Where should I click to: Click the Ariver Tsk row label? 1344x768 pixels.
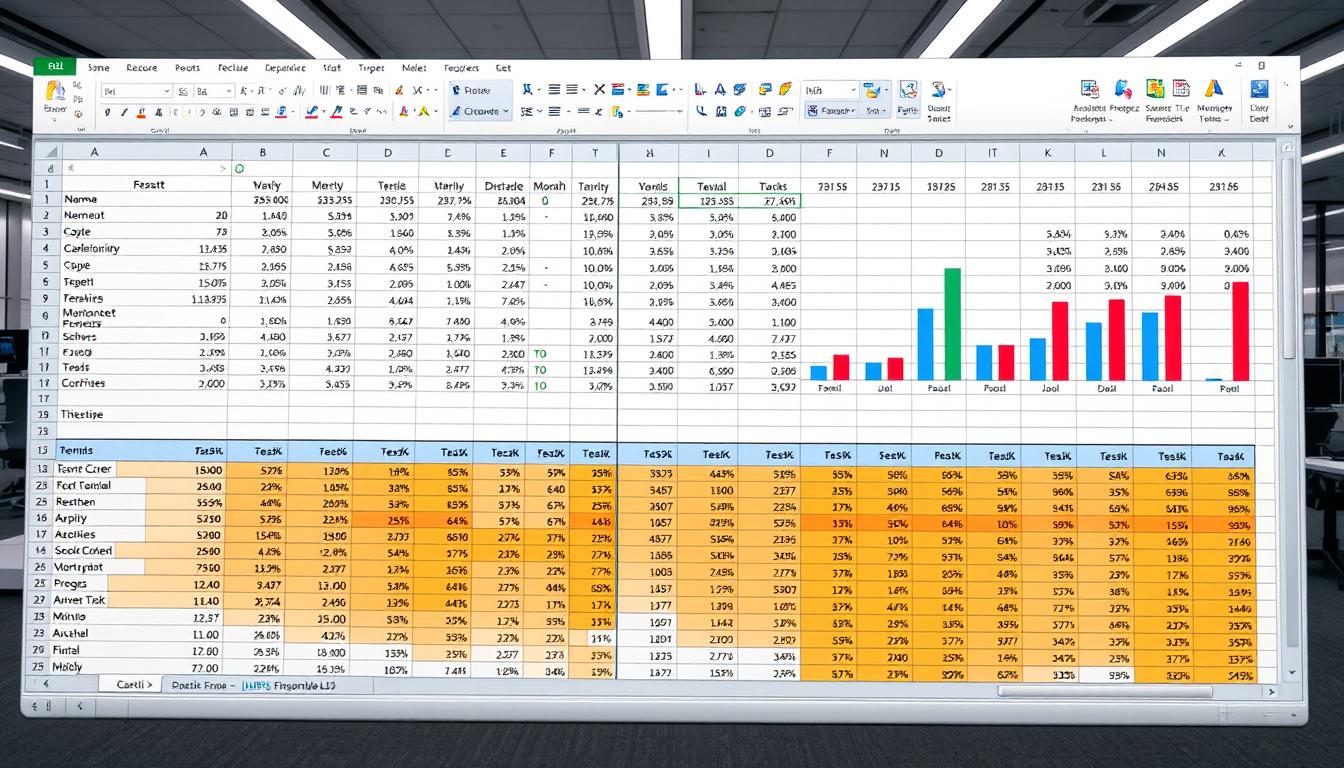[x=81, y=600]
